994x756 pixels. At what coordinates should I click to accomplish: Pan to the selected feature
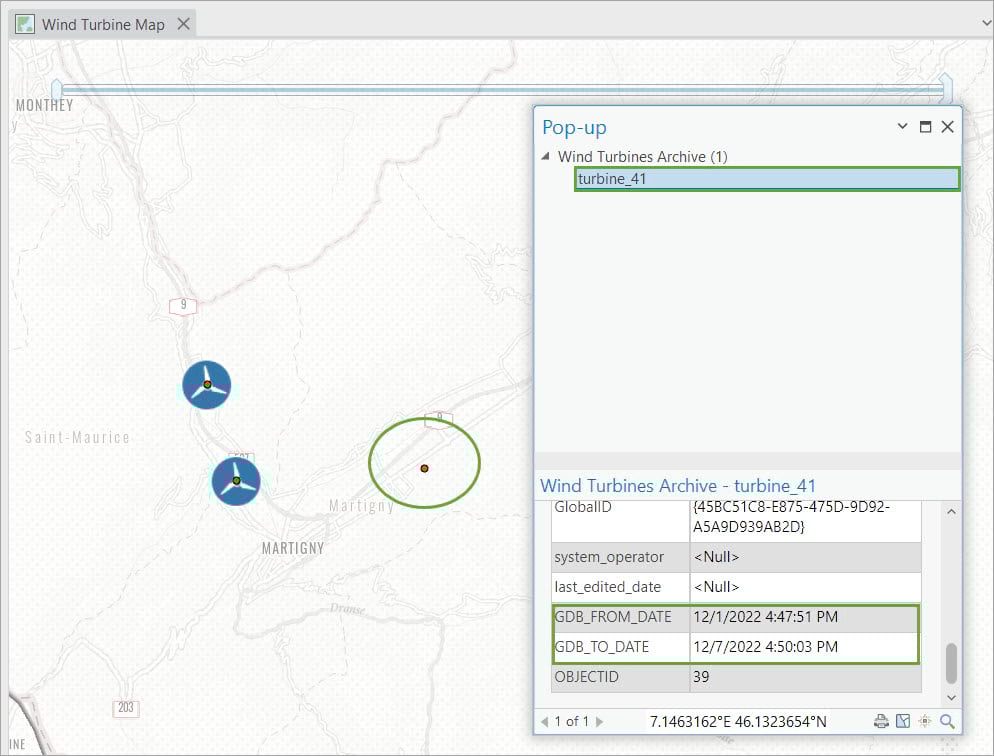pyautogui.click(x=904, y=720)
